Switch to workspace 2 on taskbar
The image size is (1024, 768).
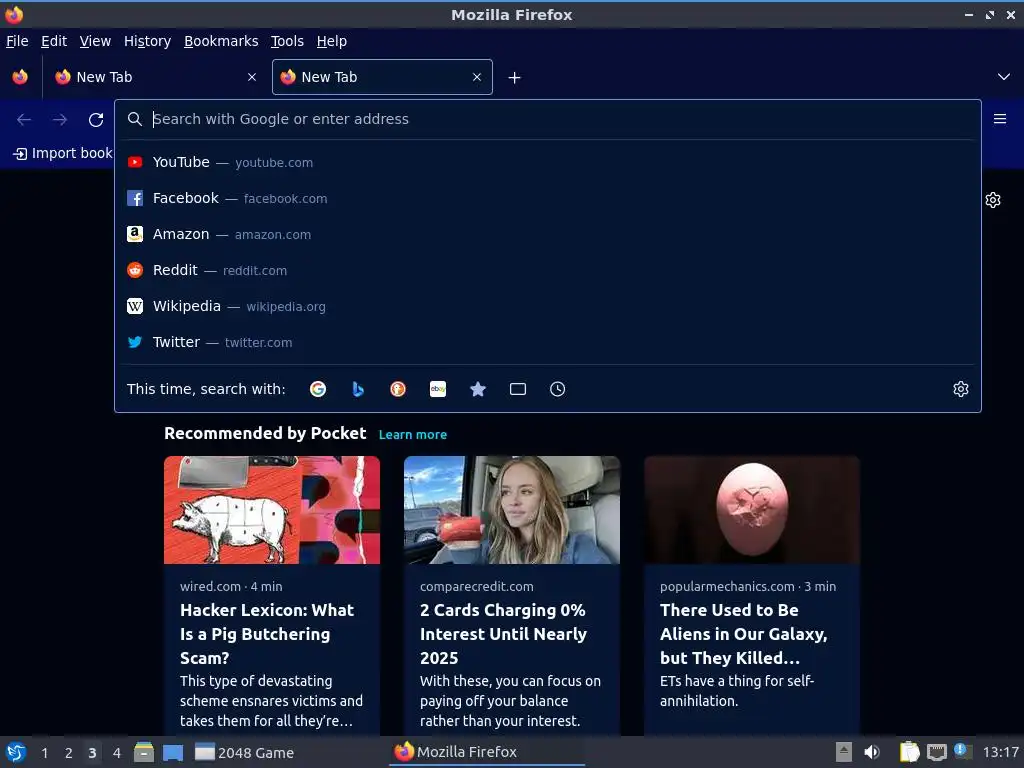click(x=69, y=753)
